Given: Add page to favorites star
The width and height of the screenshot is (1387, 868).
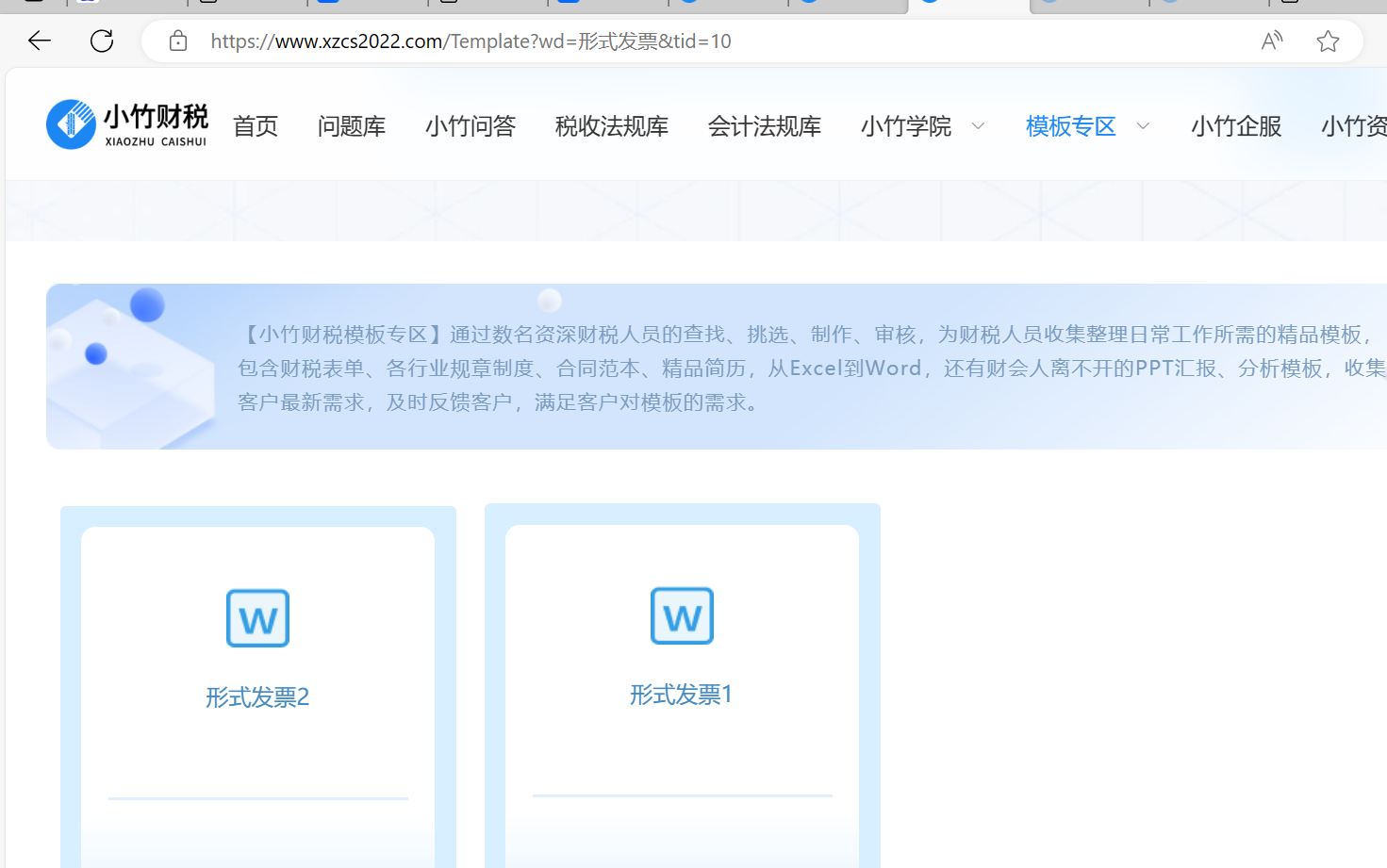Looking at the screenshot, I should tap(1328, 41).
